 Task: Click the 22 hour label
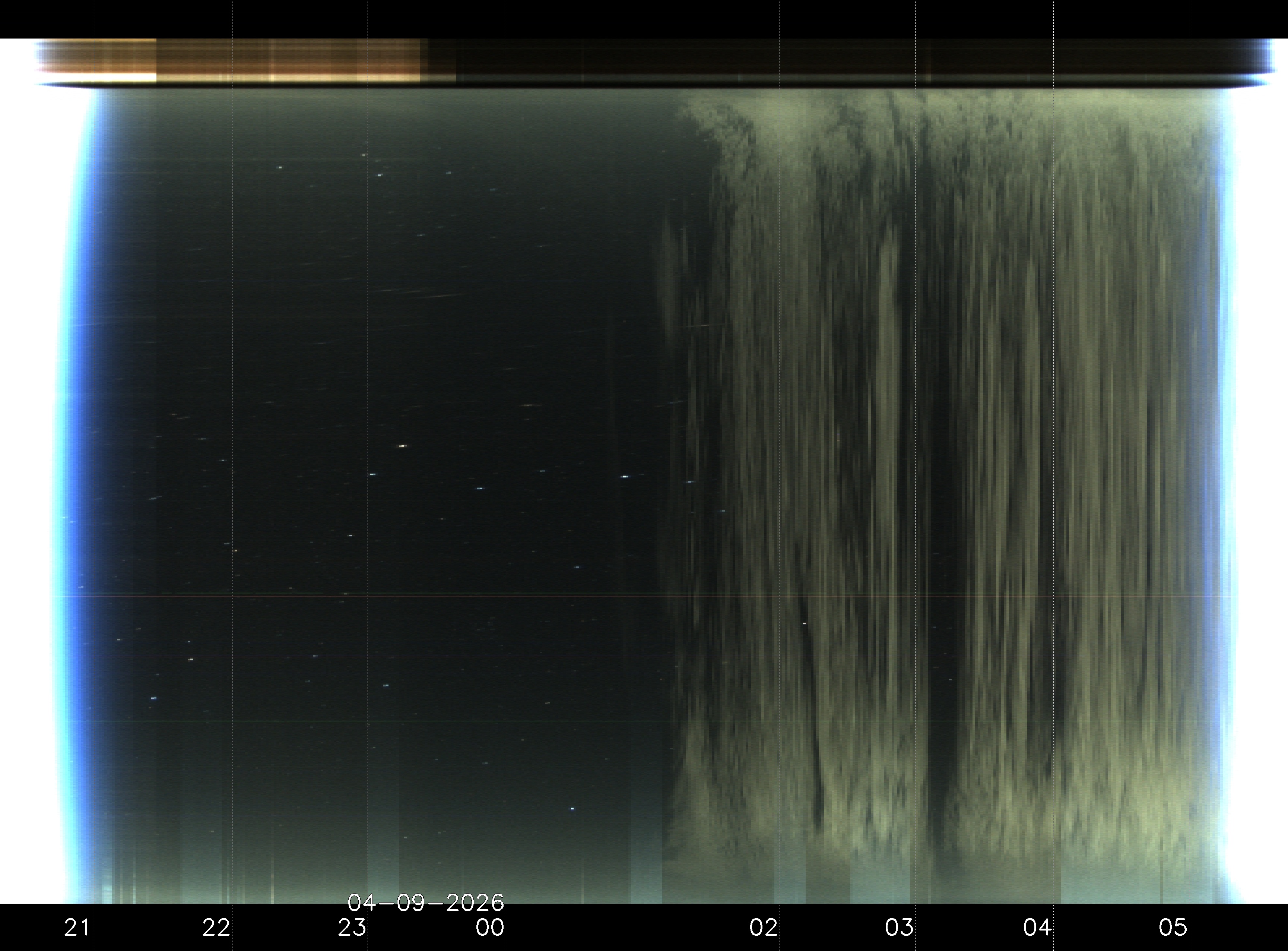(216, 928)
